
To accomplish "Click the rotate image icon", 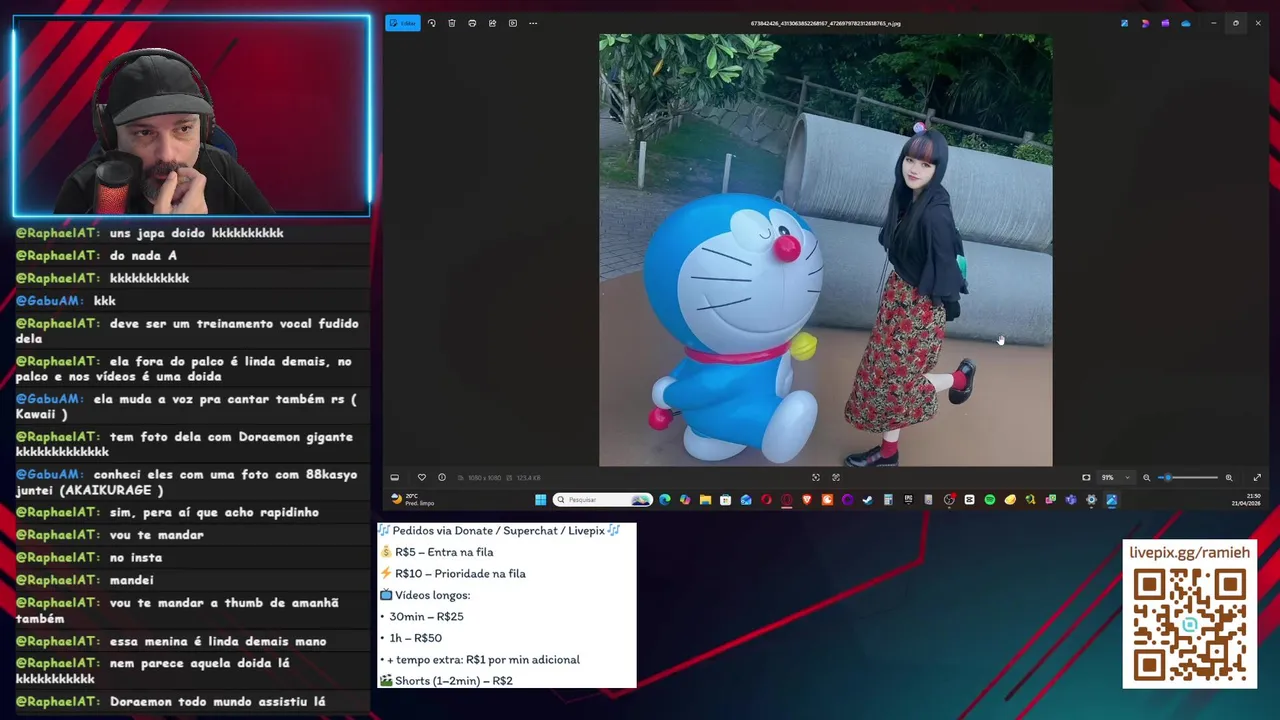I will 432,23.
